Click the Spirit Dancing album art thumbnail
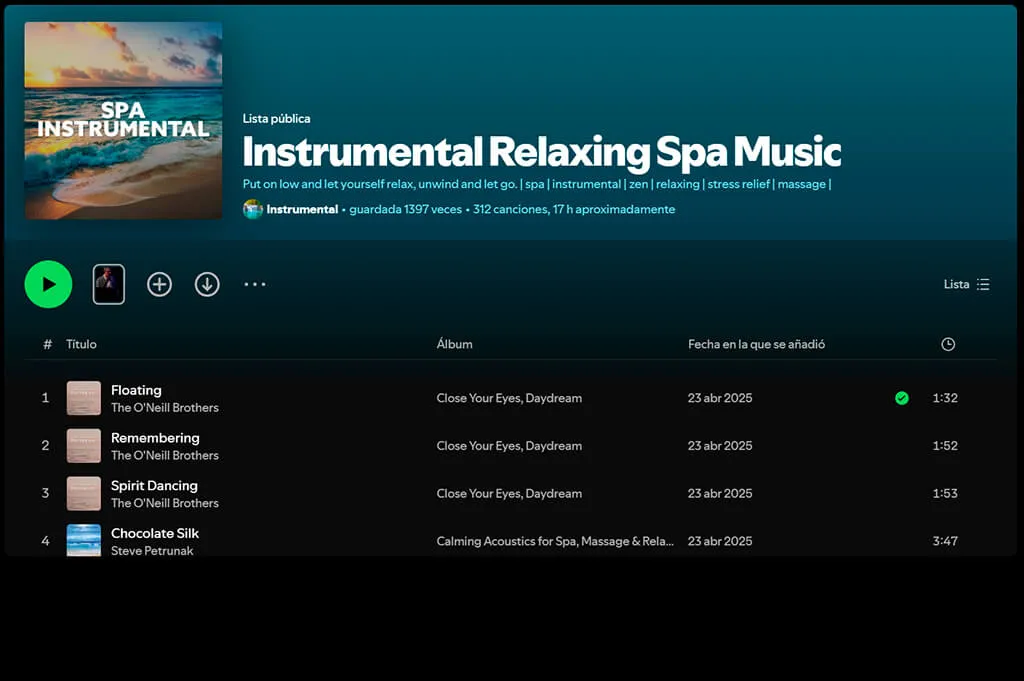 point(84,494)
